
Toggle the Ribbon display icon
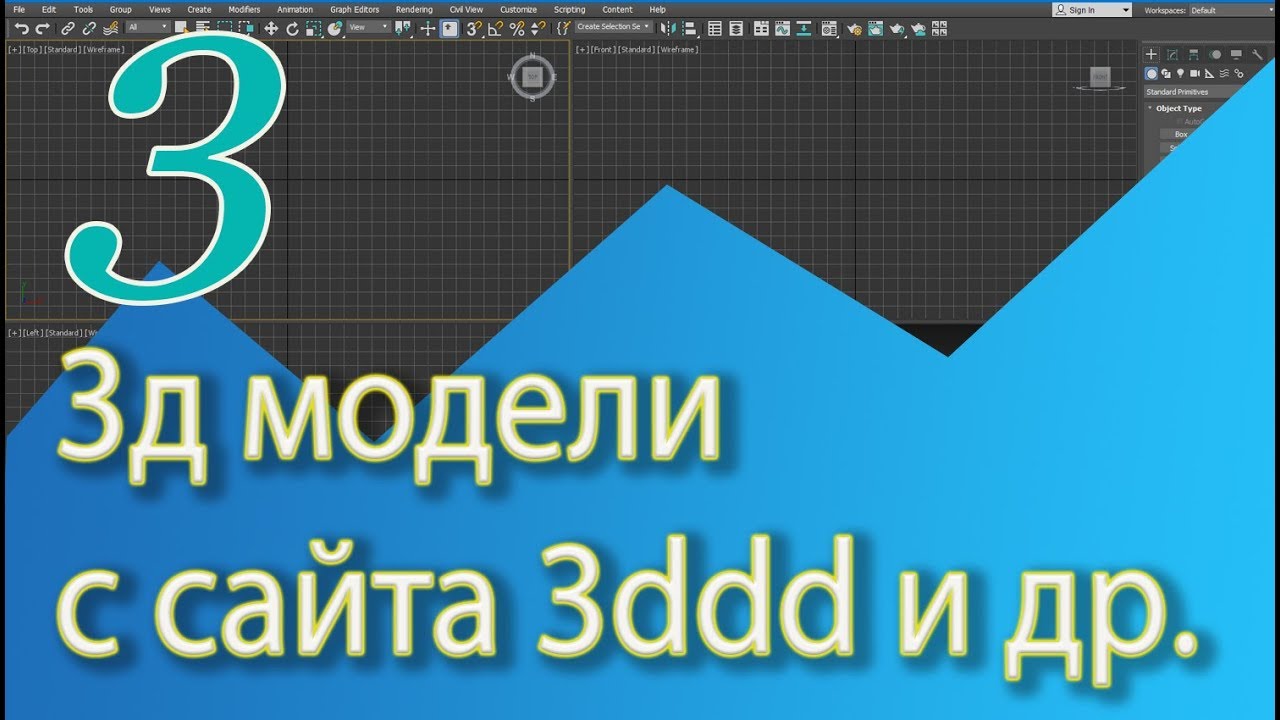click(761, 28)
